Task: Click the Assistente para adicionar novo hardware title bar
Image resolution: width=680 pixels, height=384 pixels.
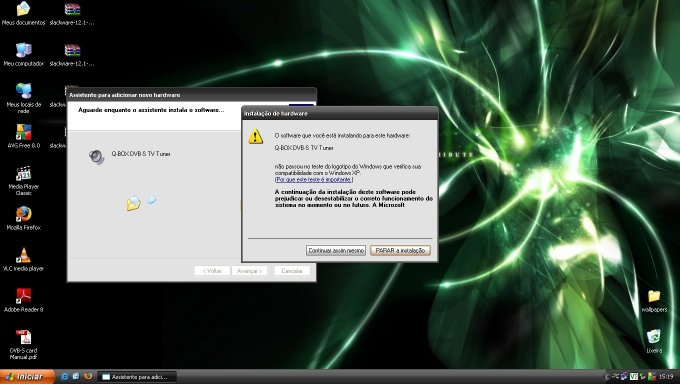Action: (192, 94)
